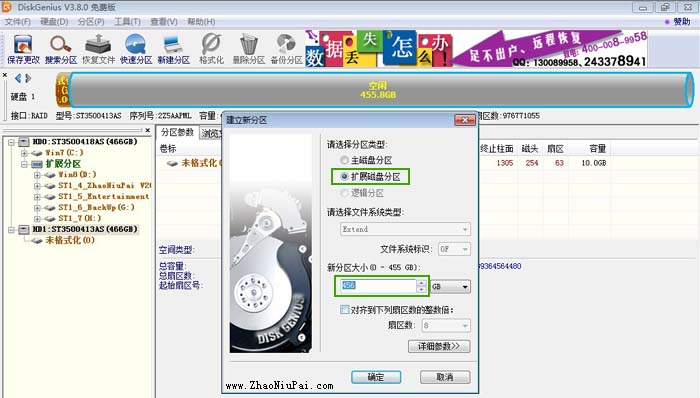This screenshot has height=398, width=700.
Task: Click the HD1 disk drive icon in tree
Action: (24, 229)
